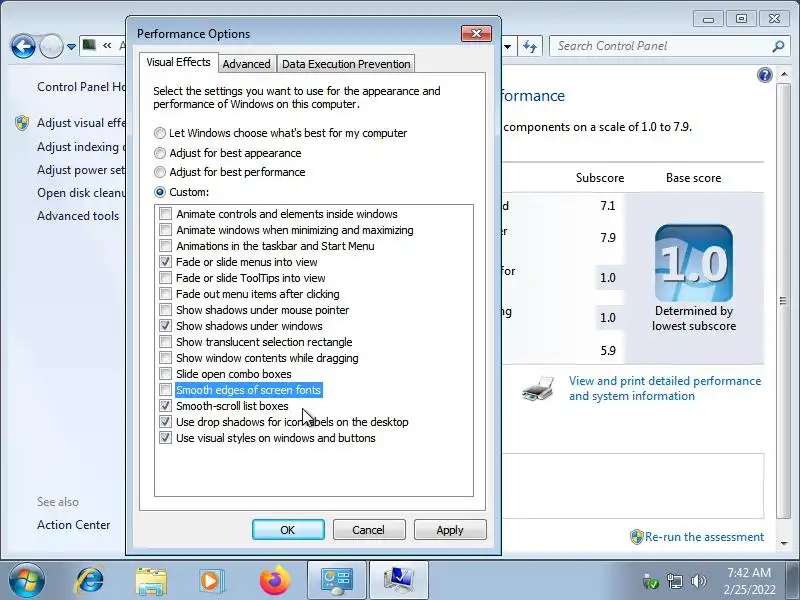Open the Data Execution Prevention tab

click(x=346, y=64)
